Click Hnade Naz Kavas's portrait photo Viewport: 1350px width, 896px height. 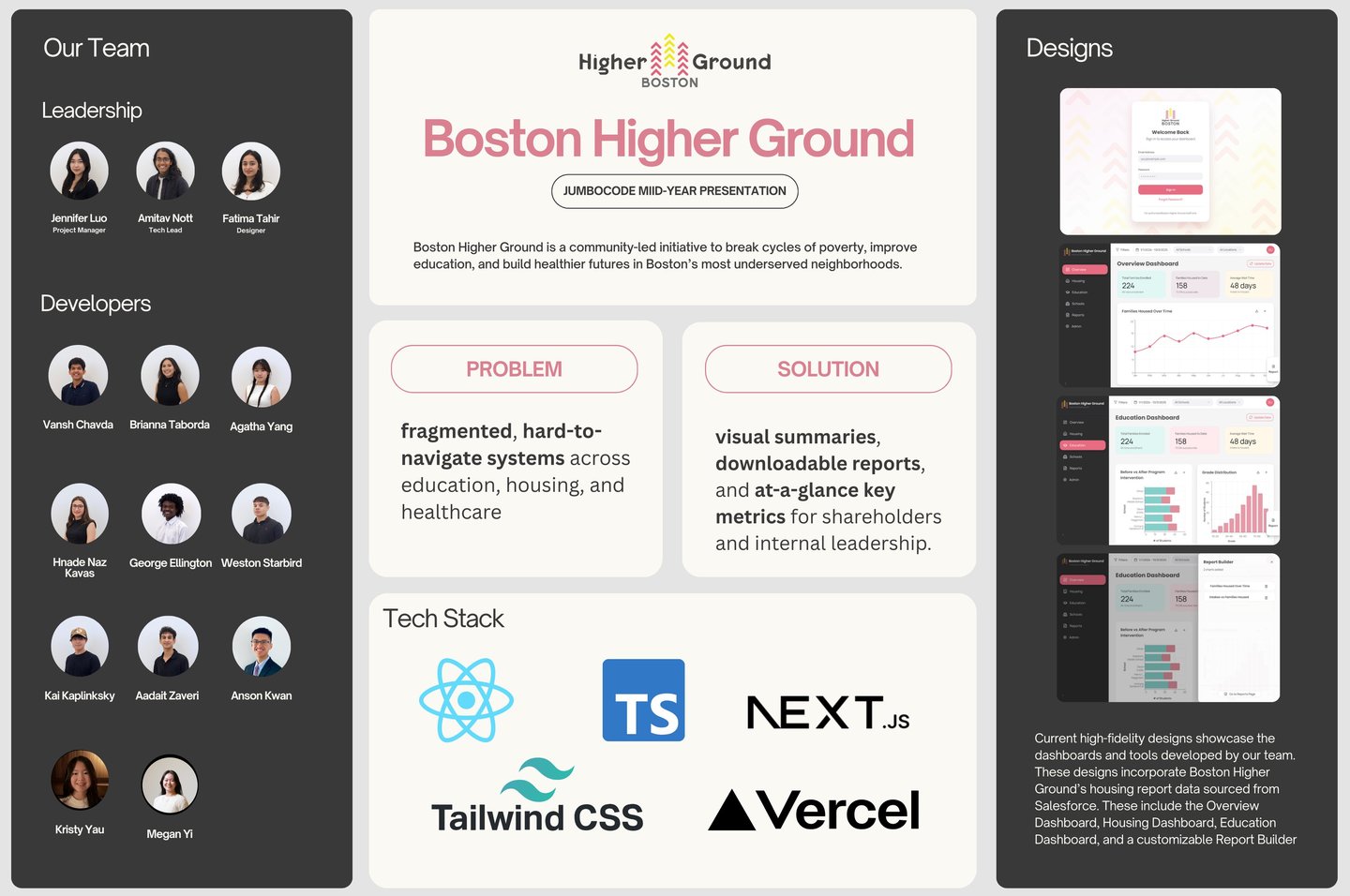click(80, 514)
